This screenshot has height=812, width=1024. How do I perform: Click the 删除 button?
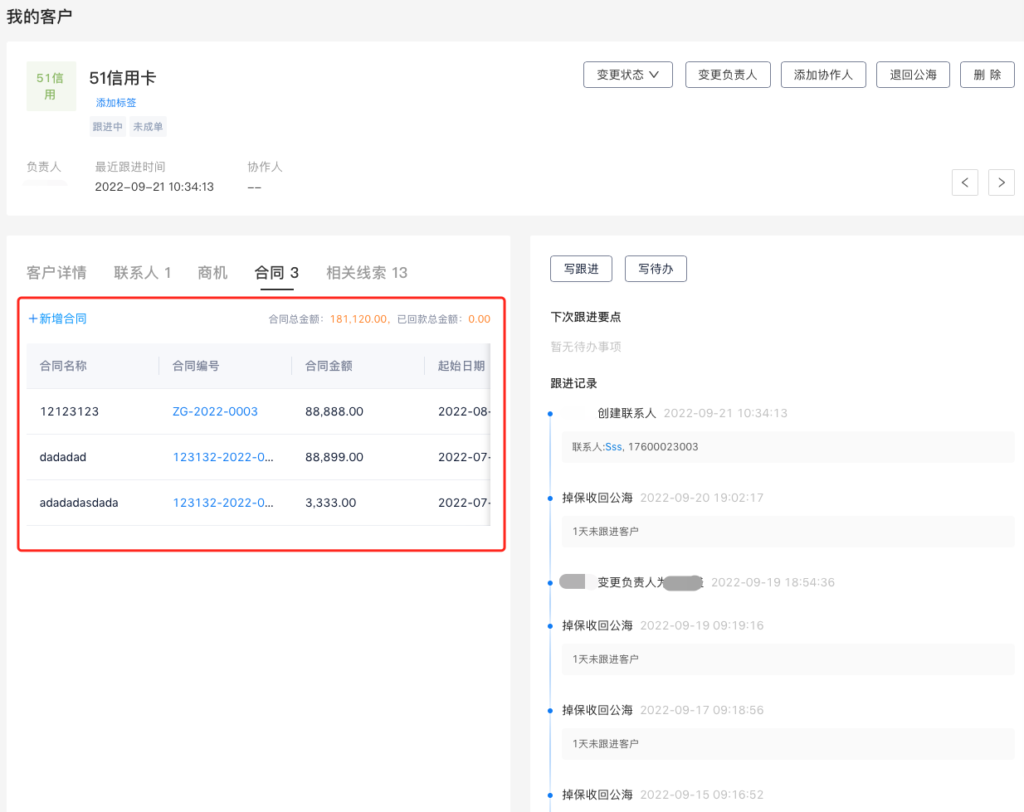pos(987,75)
